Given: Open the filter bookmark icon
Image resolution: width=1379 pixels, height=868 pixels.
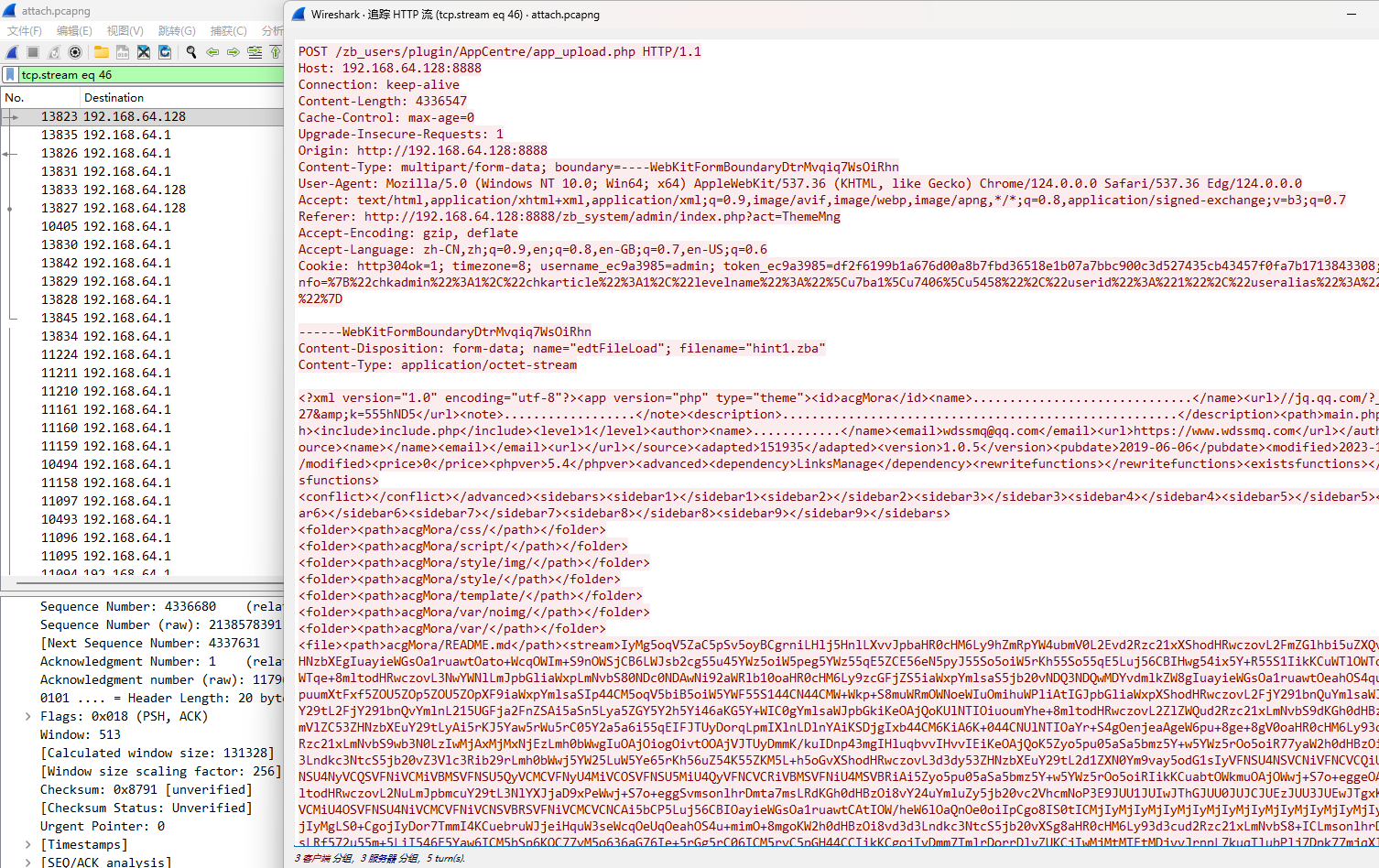Looking at the screenshot, I should [x=10, y=75].
